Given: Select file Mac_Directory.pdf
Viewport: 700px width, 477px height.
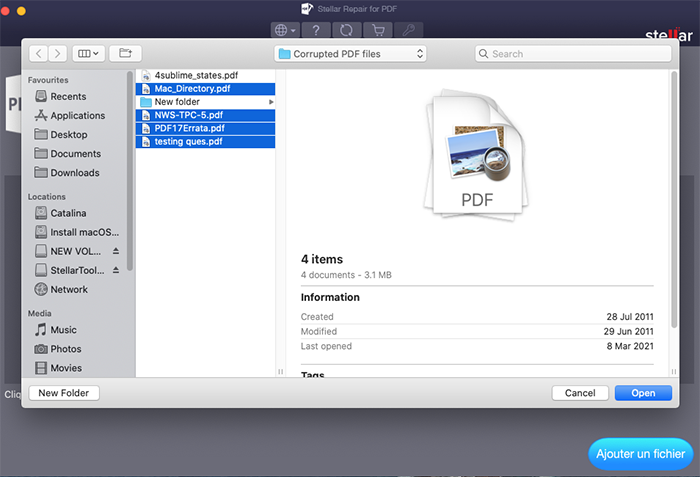Looking at the screenshot, I should click(205, 88).
